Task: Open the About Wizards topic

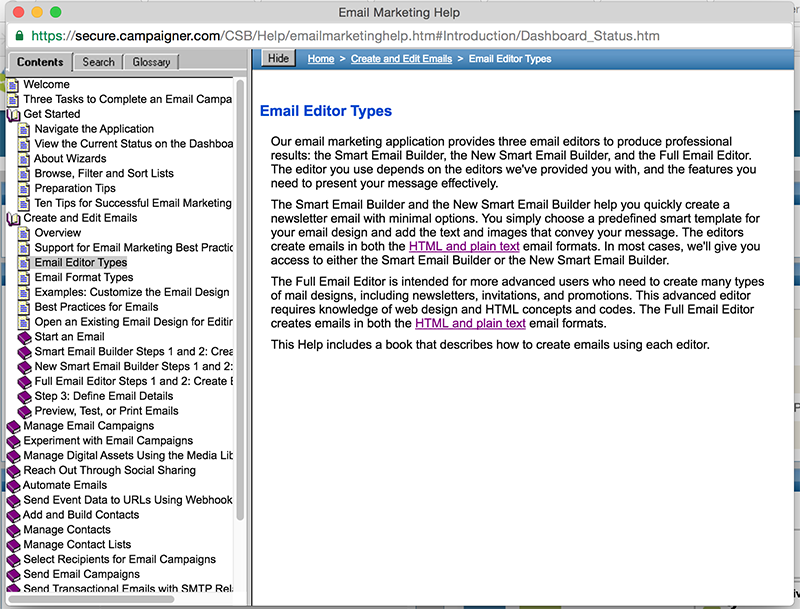Action: [x=70, y=159]
